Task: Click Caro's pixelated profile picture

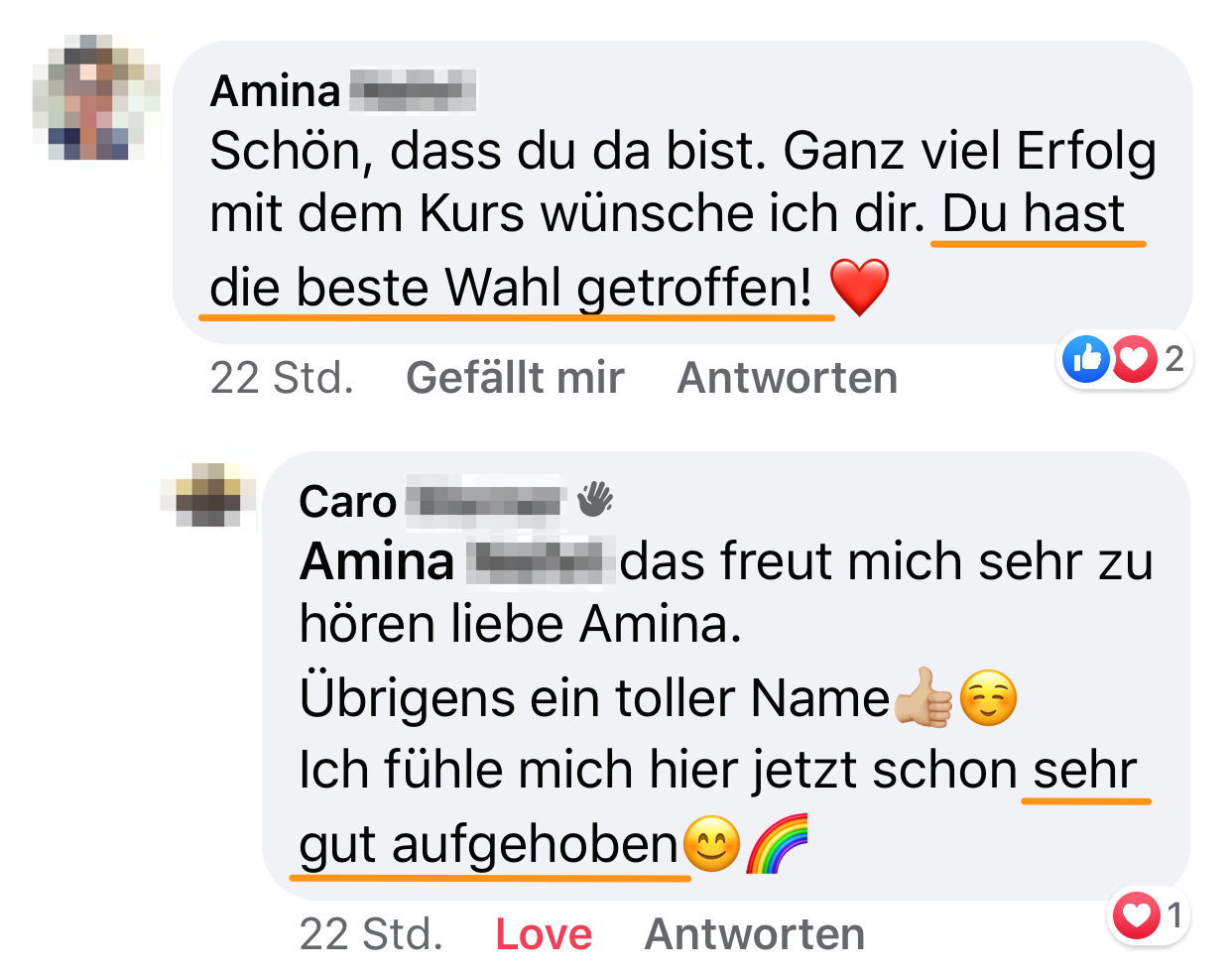Action: tap(208, 494)
